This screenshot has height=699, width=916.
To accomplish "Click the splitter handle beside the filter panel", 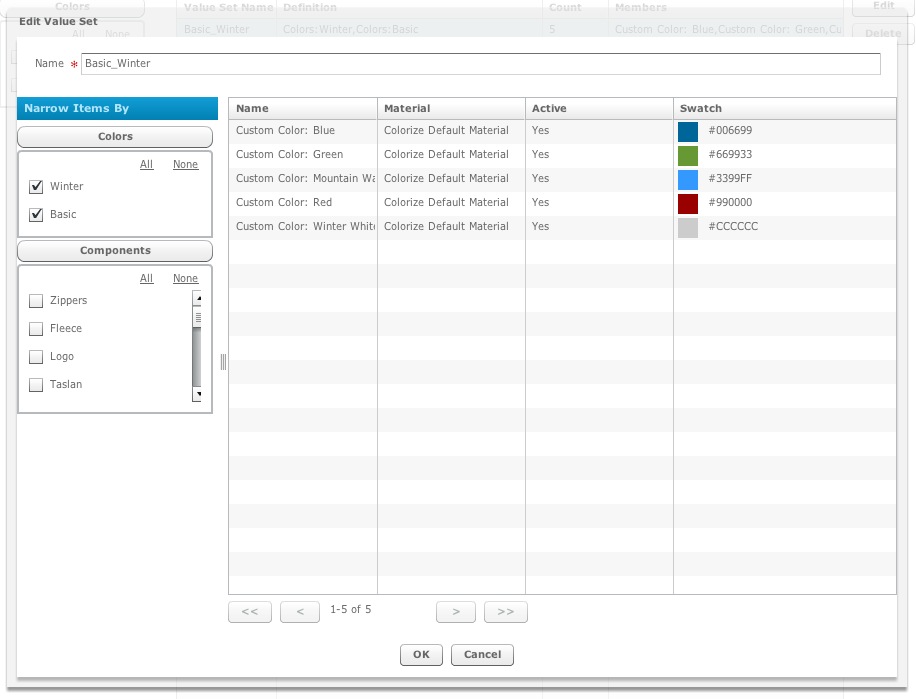I will [222, 363].
